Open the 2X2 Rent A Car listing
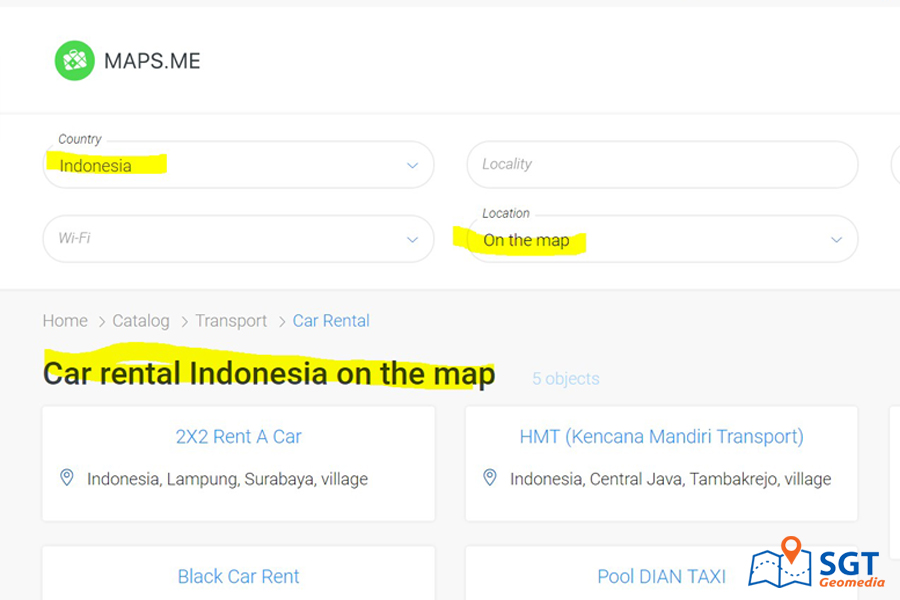The width and height of the screenshot is (900, 600). [239, 437]
